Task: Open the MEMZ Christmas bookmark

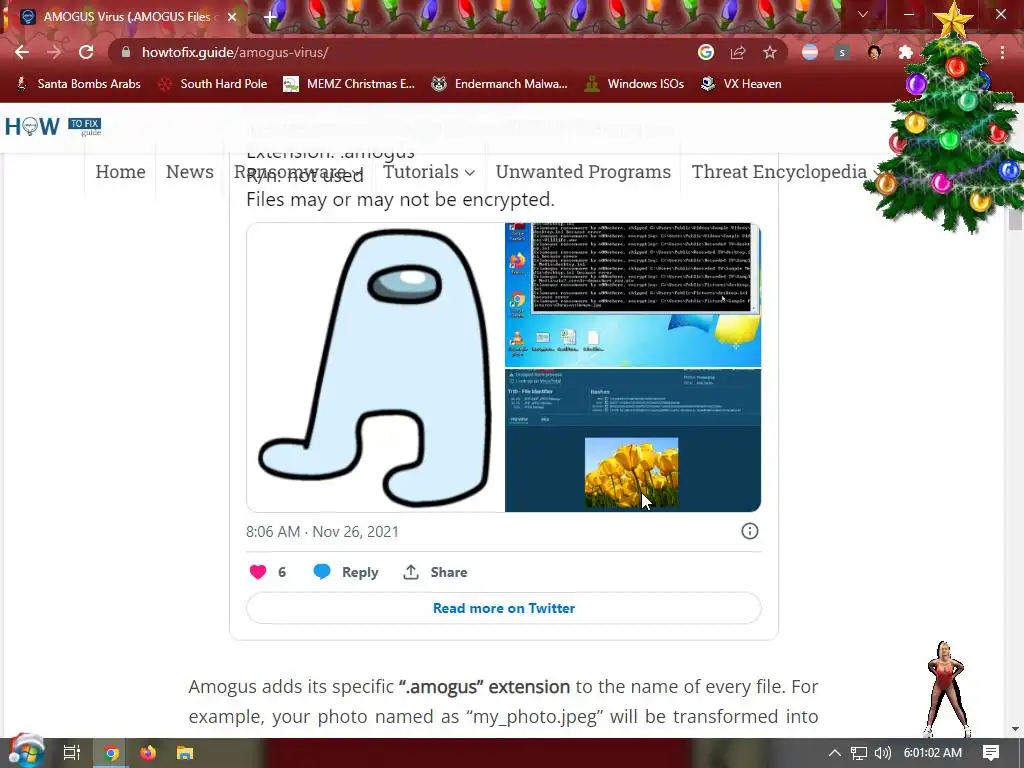Action: [x=349, y=84]
